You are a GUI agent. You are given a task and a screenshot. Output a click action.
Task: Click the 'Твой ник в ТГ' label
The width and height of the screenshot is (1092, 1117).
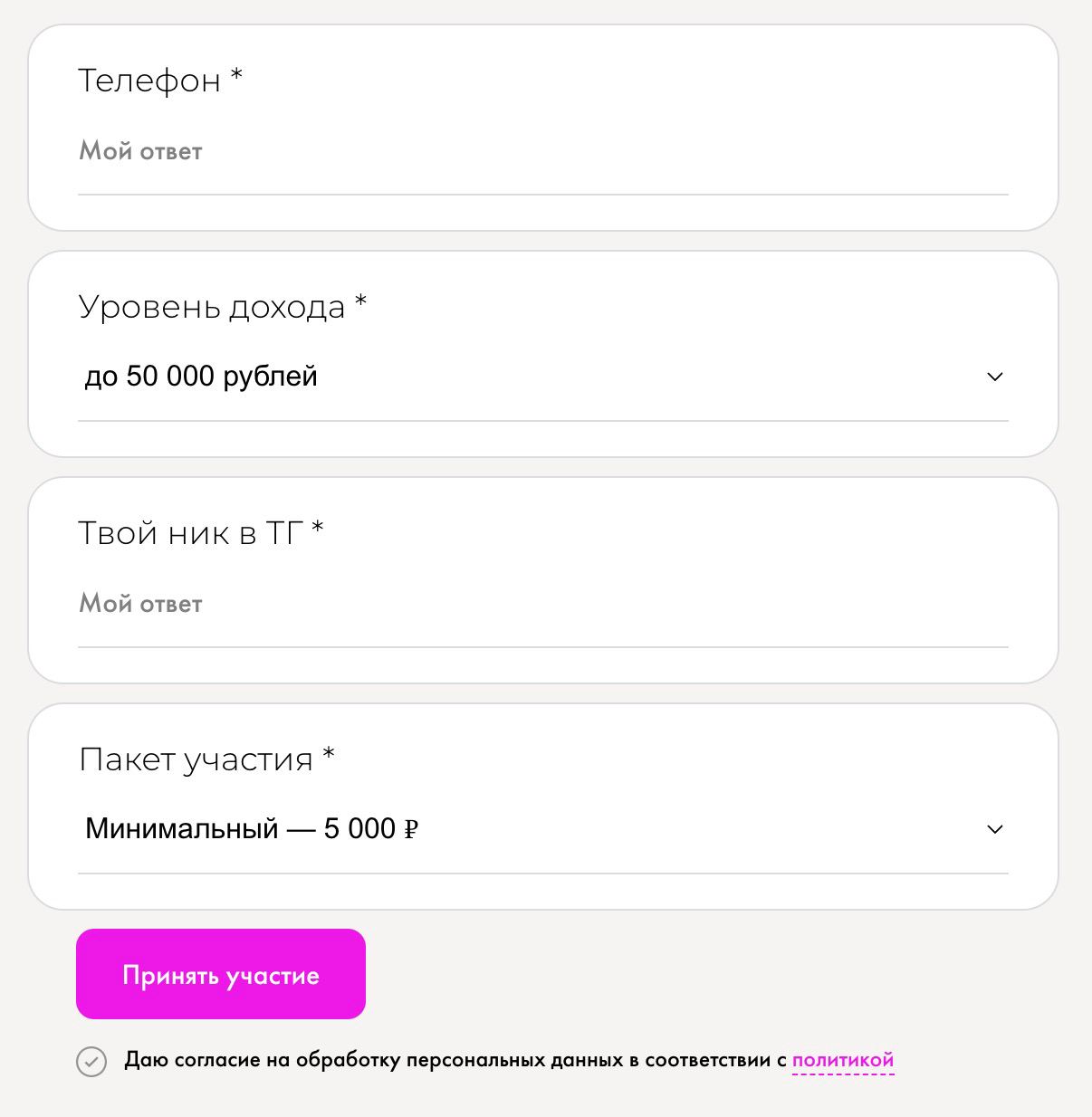click(x=190, y=533)
